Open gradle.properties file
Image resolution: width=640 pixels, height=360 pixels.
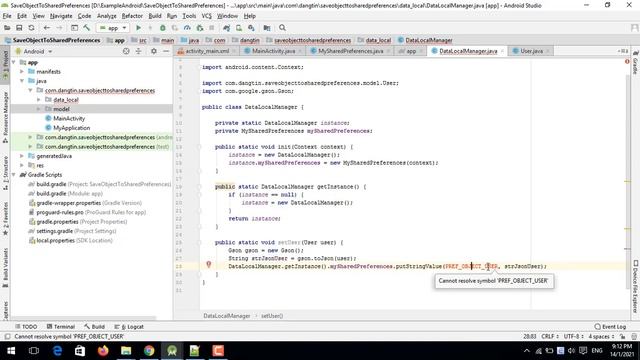click(x=78, y=222)
